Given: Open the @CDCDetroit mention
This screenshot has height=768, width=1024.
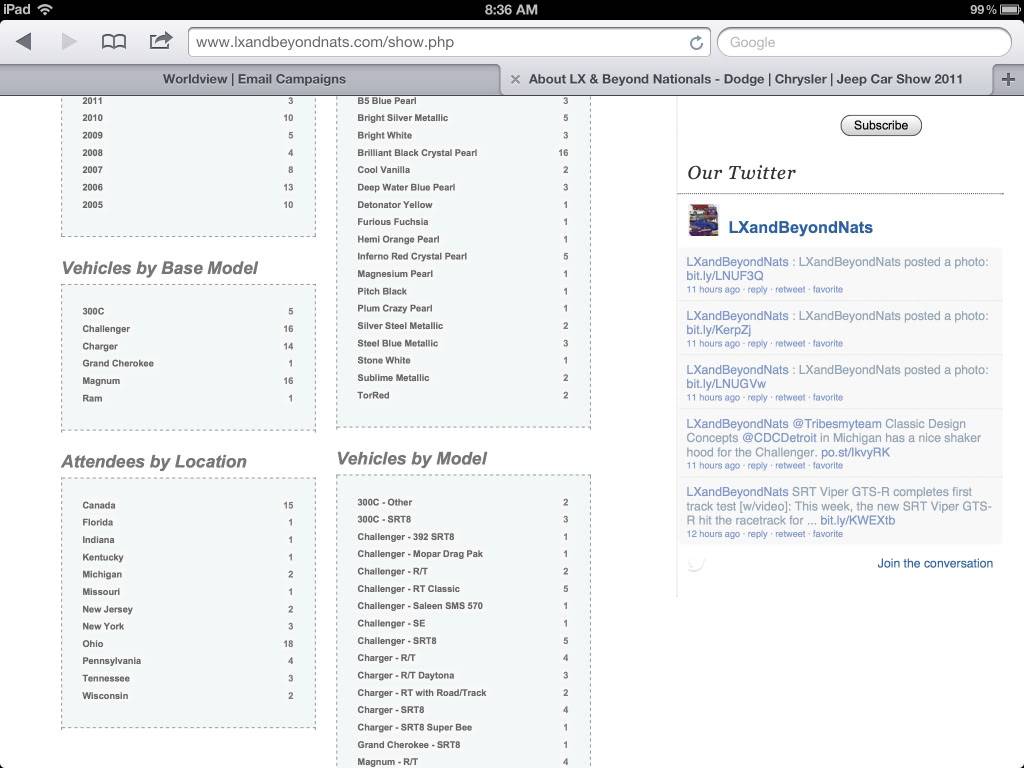Looking at the screenshot, I should 779,438.
